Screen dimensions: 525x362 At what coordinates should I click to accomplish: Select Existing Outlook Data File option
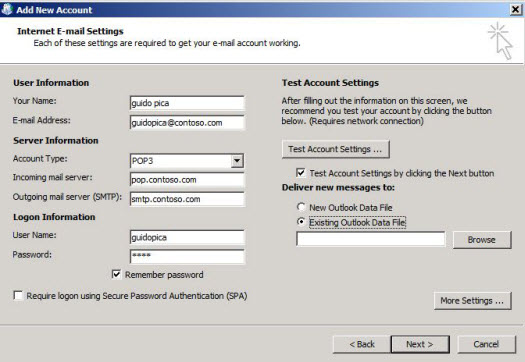[x=301, y=222]
